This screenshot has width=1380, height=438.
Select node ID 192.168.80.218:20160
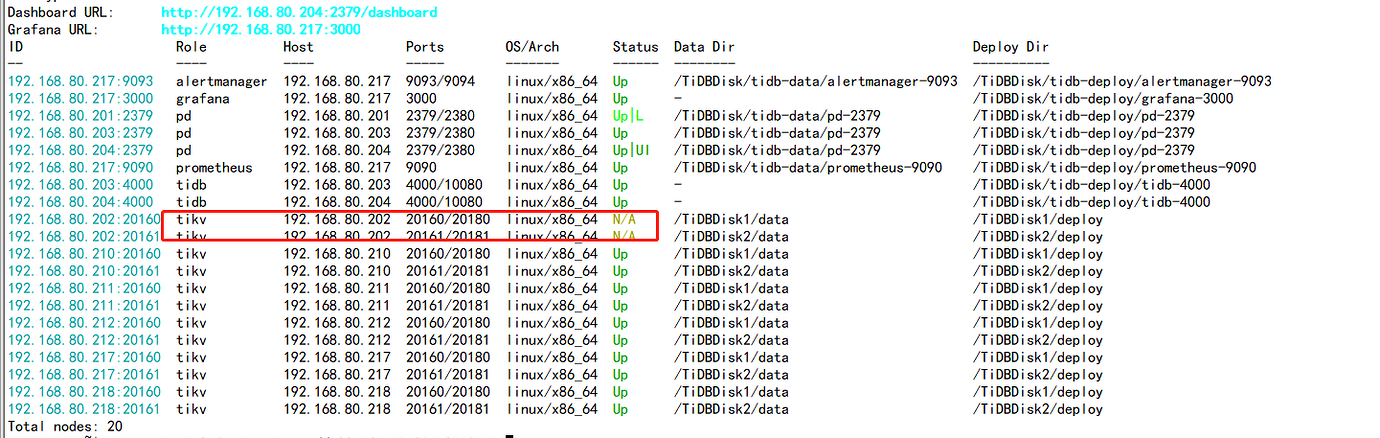[x=84, y=392]
